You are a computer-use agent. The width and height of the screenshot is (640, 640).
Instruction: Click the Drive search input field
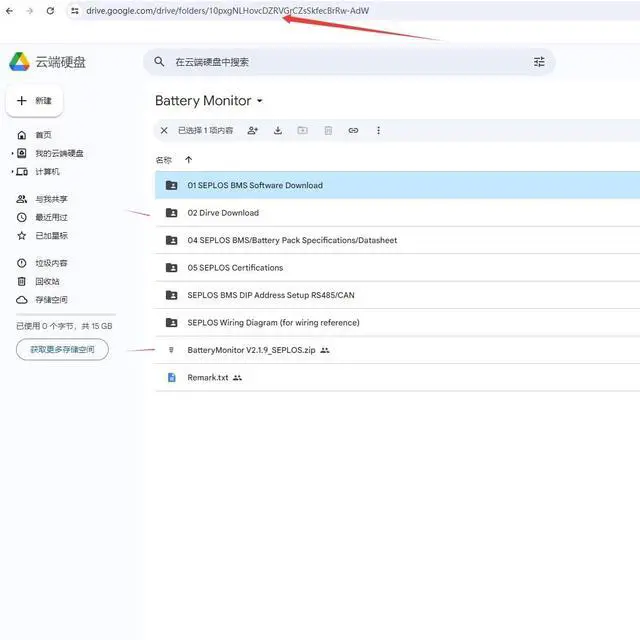click(340, 62)
